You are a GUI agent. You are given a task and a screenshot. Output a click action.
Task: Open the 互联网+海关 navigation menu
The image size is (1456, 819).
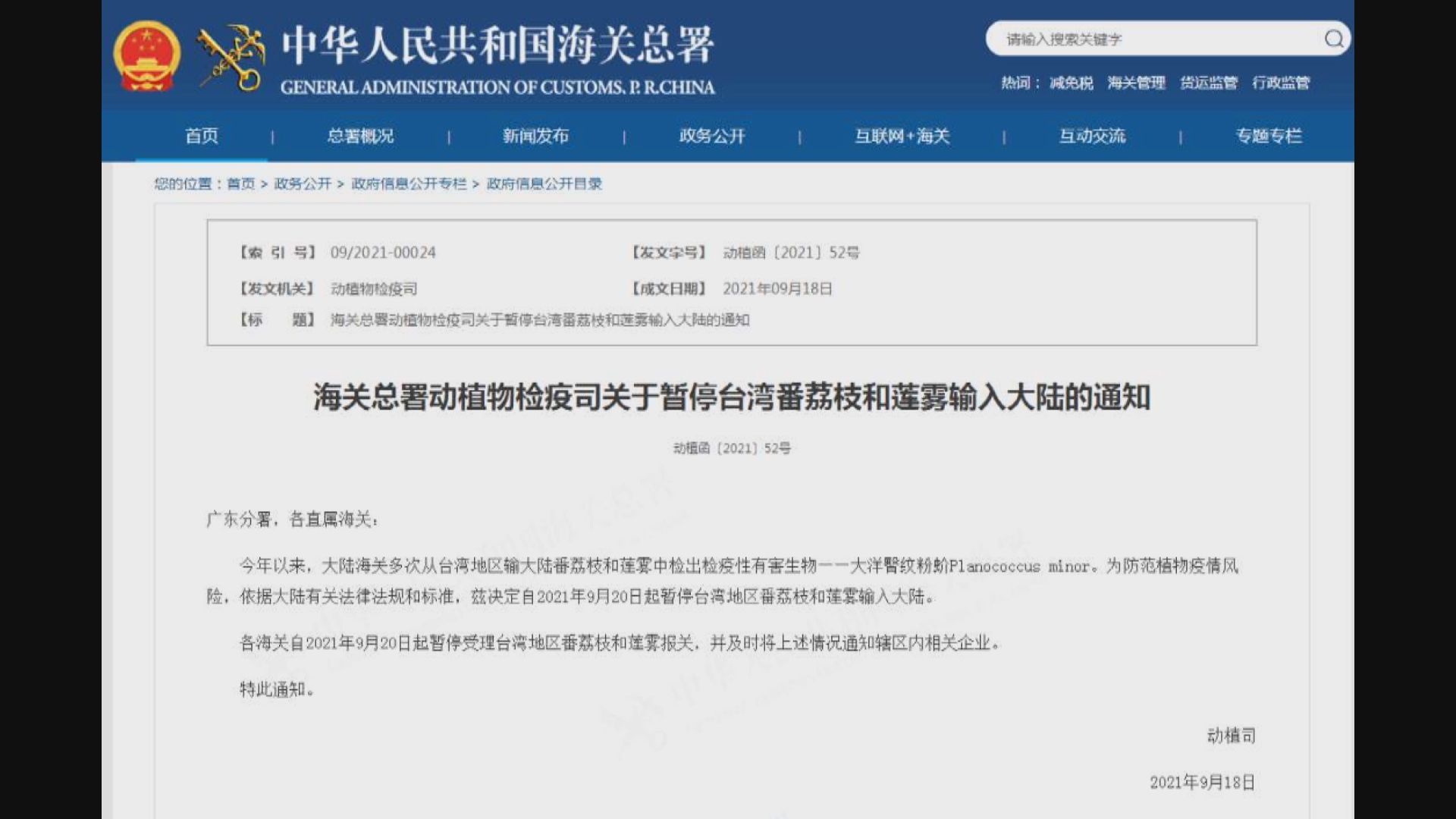point(901,136)
